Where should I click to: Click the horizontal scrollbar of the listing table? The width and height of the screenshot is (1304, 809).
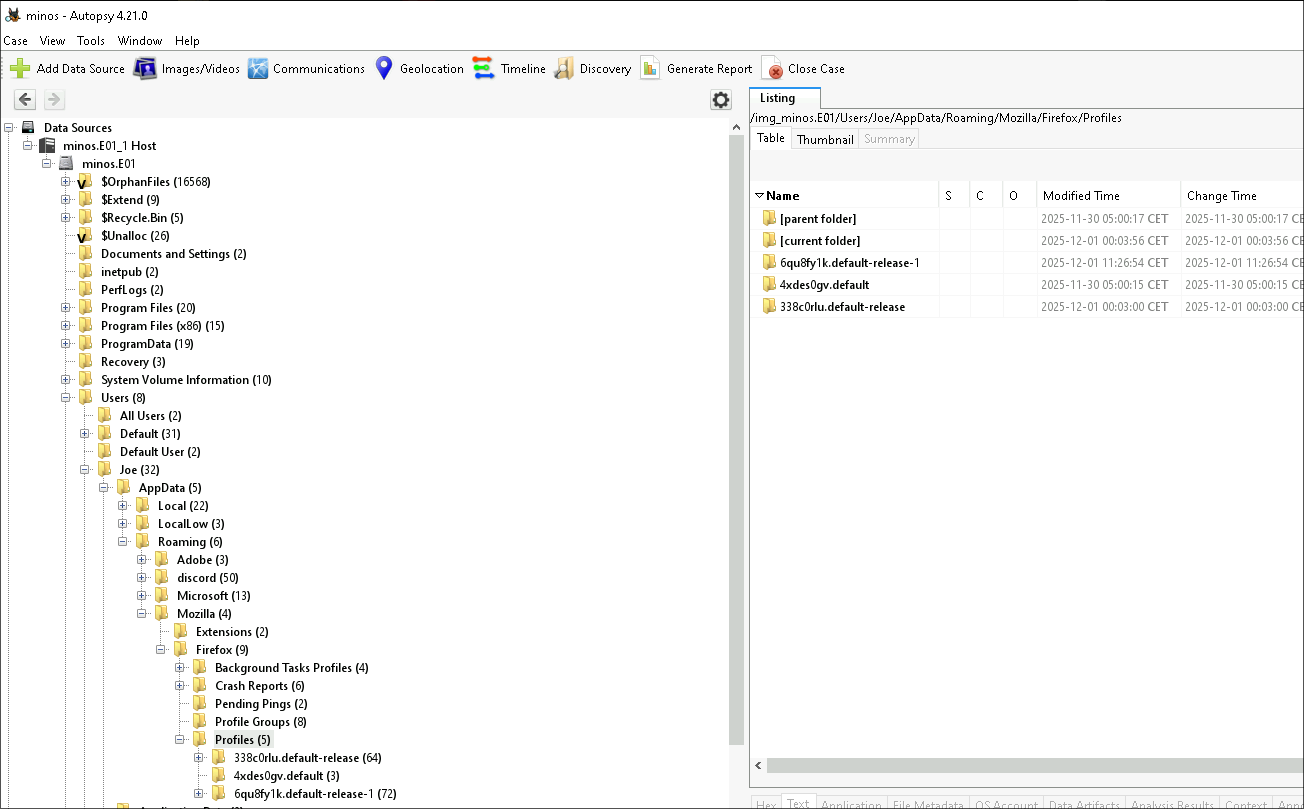(x=1035, y=765)
